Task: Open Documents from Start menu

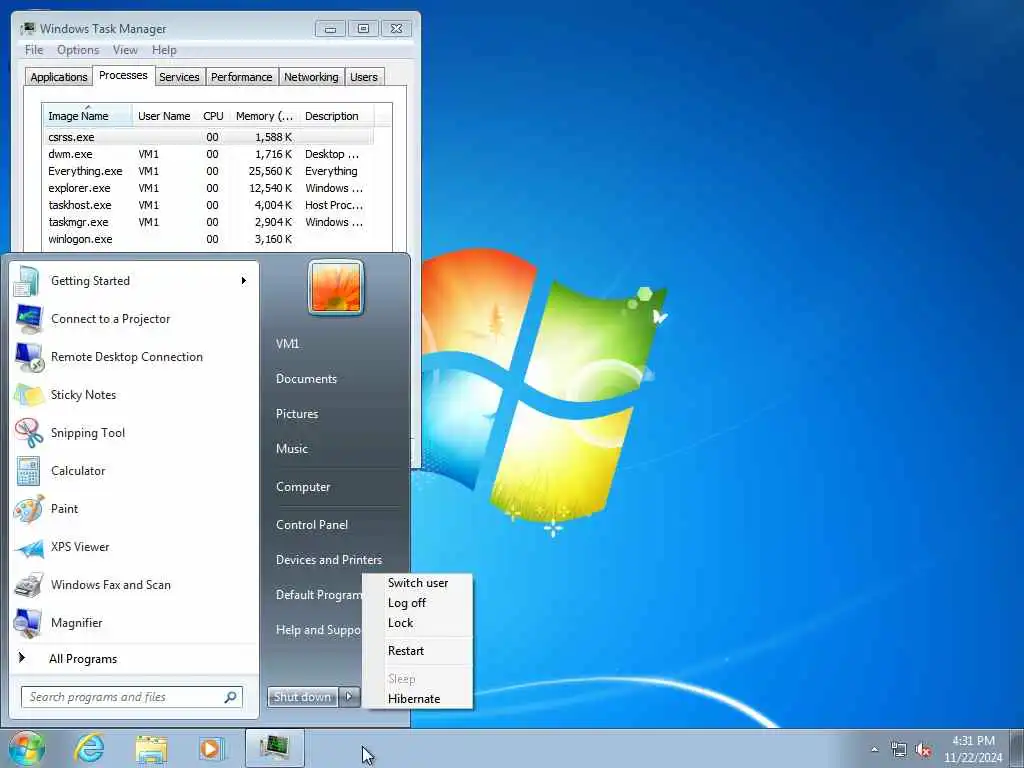Action: [306, 379]
